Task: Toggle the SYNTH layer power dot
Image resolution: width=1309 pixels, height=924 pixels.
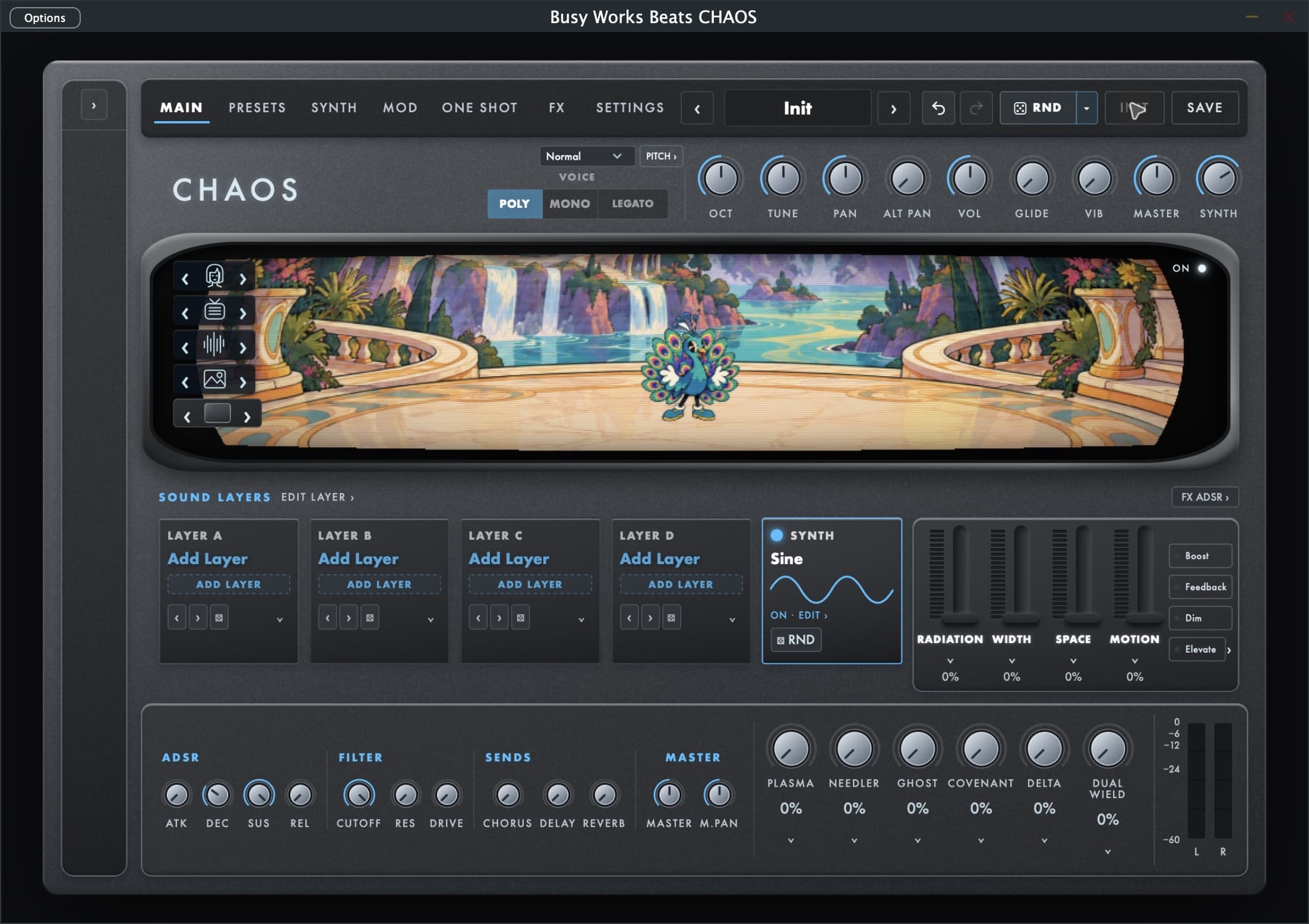Action: coord(776,535)
